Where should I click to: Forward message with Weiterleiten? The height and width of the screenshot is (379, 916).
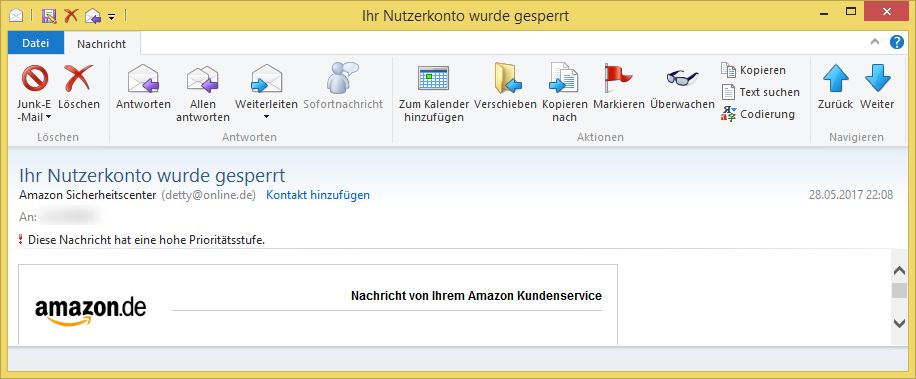[x=266, y=88]
